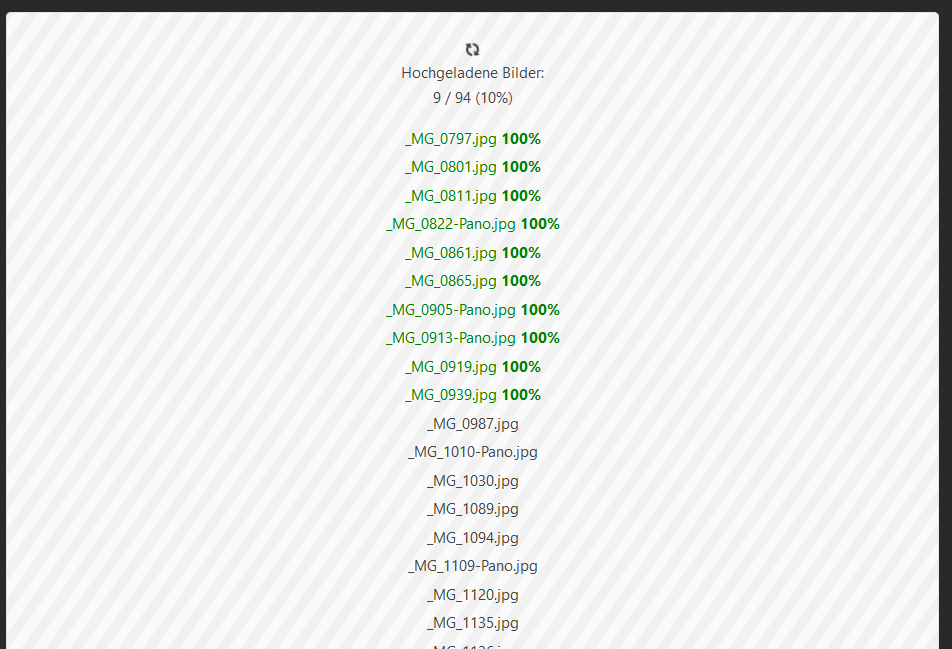Select the pending file _MG_0987.jpg

click(x=473, y=424)
